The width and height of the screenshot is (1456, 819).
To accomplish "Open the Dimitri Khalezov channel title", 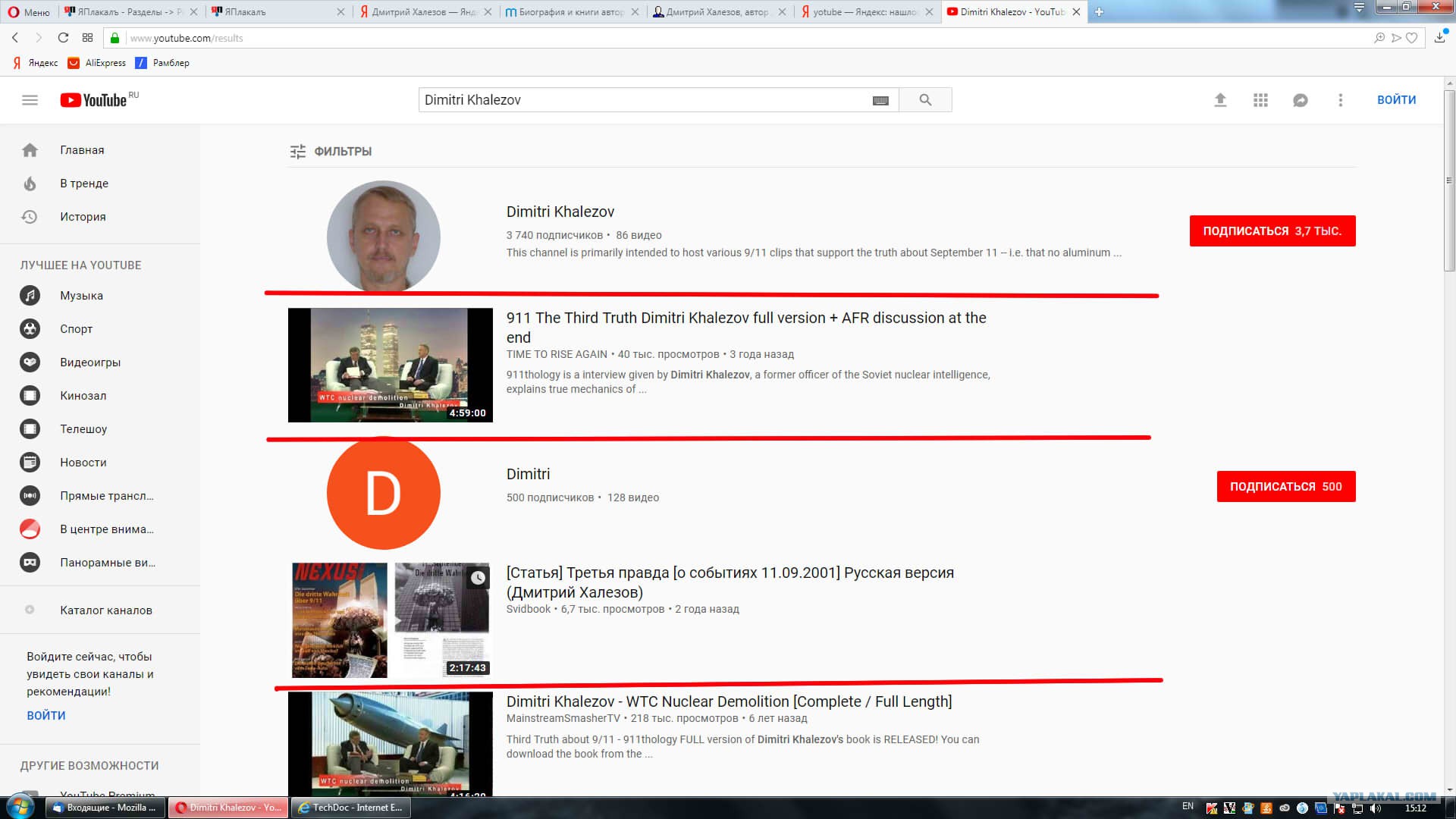I will tap(560, 212).
